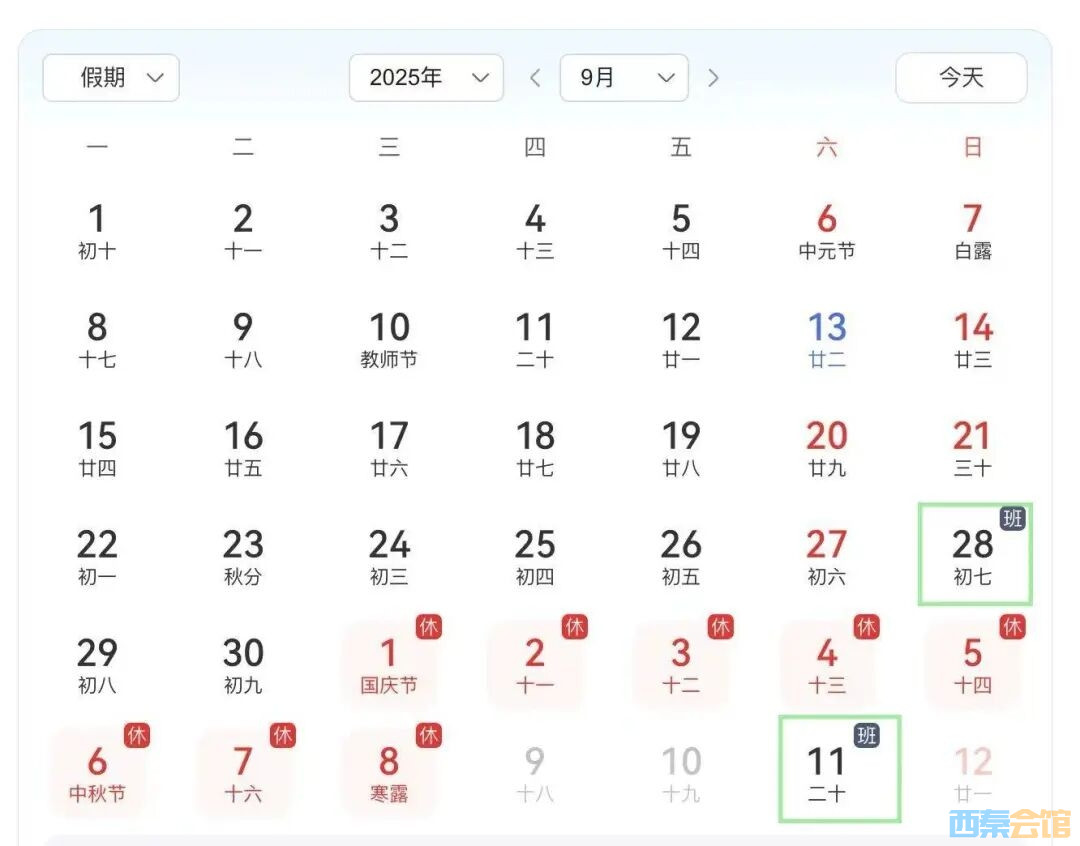
Task: Choose September 7 白露
Action: point(973,230)
